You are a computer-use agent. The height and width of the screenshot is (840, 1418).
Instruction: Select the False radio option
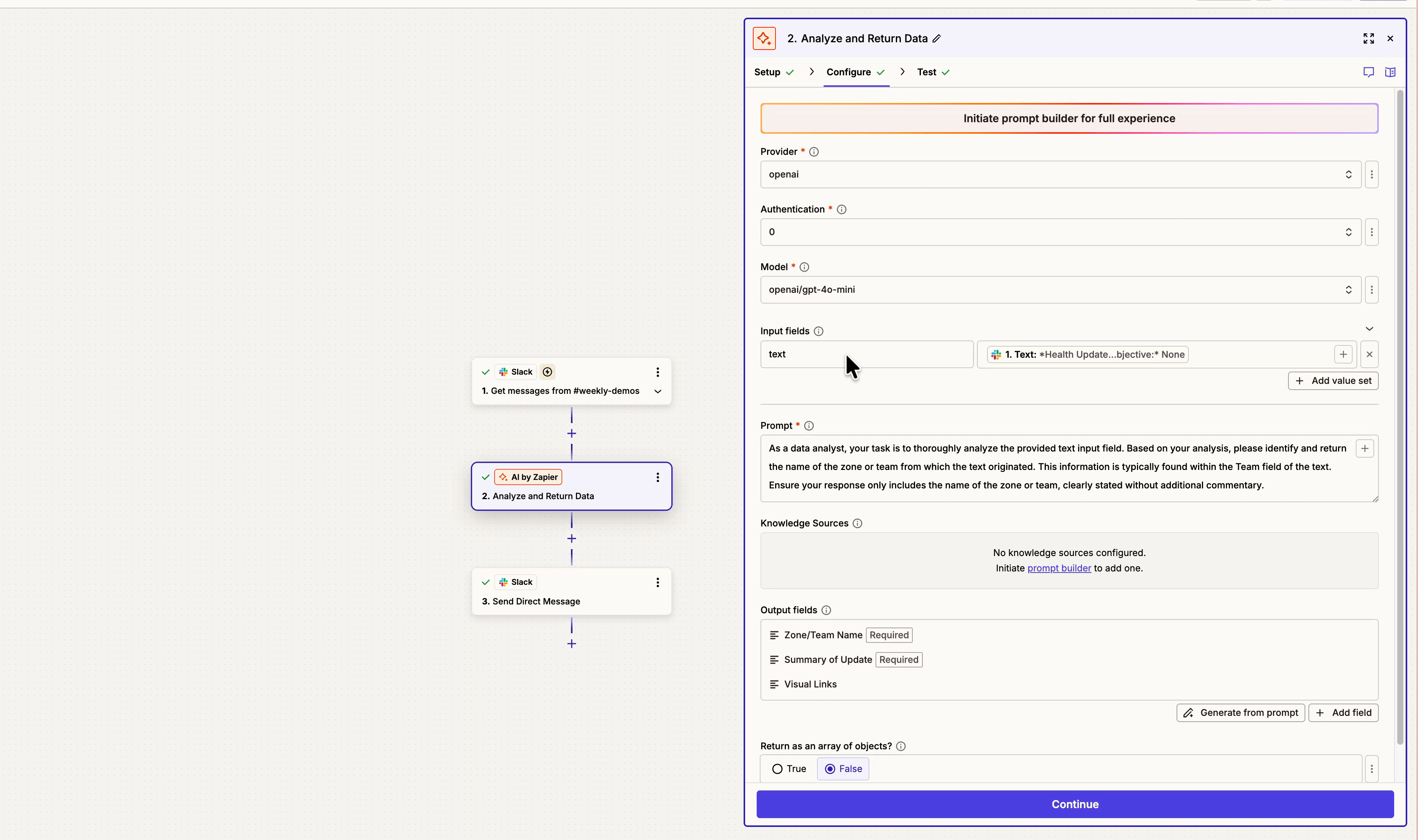click(830, 769)
